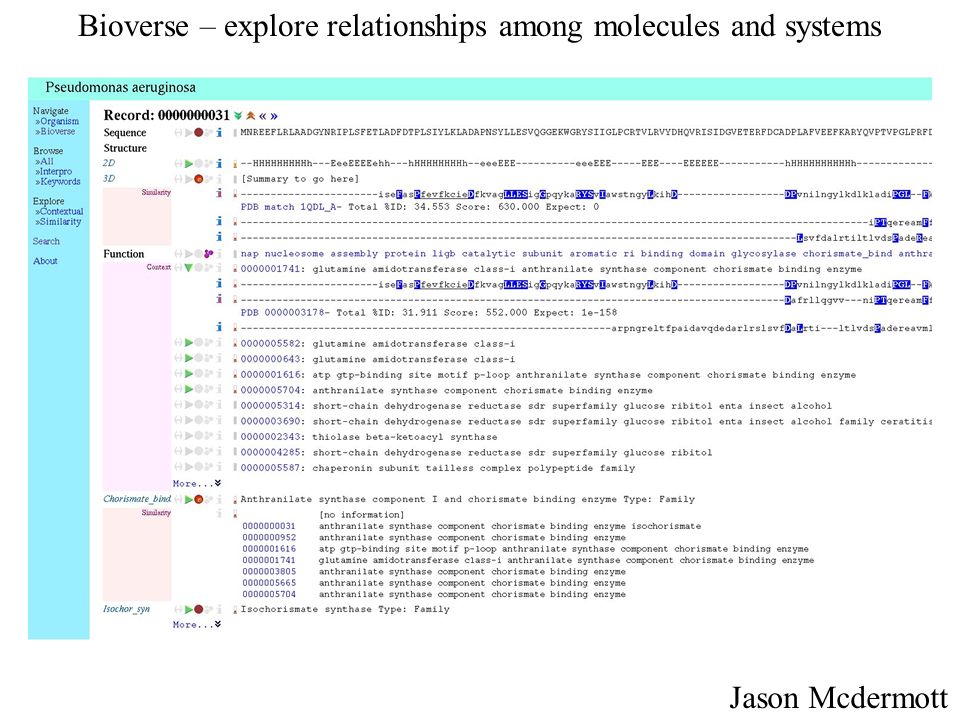Click the green play arrow for record 0000005582
Image resolution: width=960 pixels, height=720 pixels.
pos(189,343)
